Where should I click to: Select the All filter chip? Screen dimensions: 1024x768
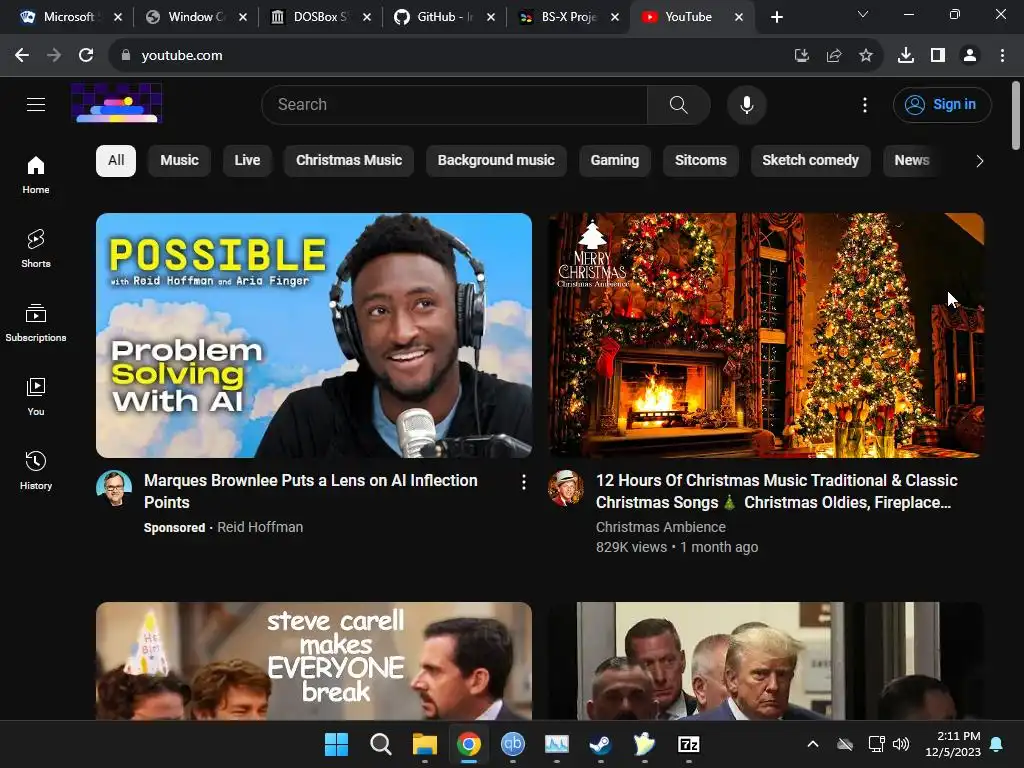116,161
